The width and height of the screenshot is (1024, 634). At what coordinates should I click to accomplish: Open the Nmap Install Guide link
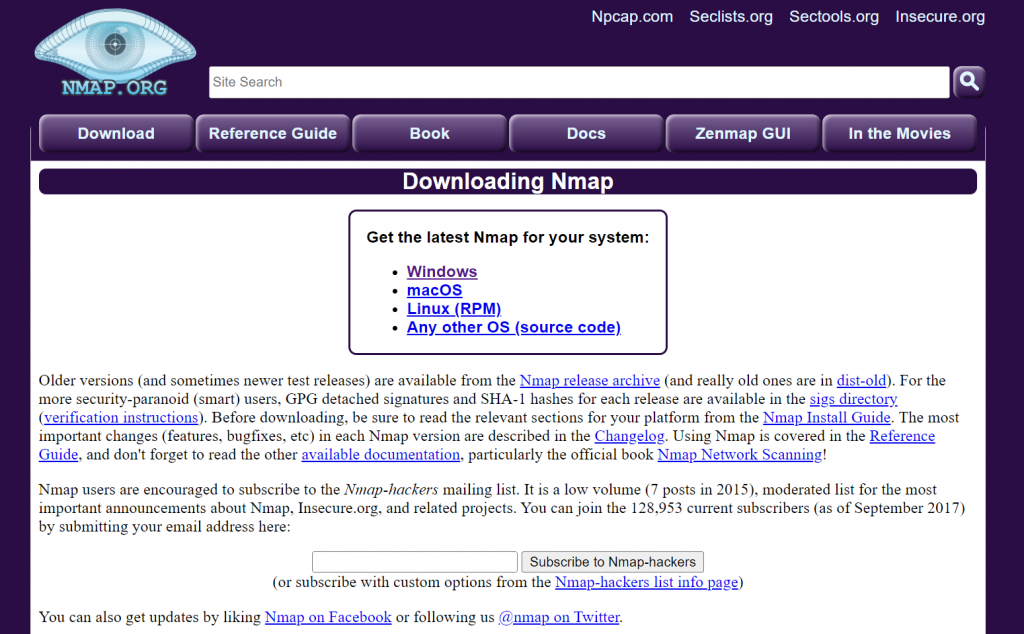point(827,418)
